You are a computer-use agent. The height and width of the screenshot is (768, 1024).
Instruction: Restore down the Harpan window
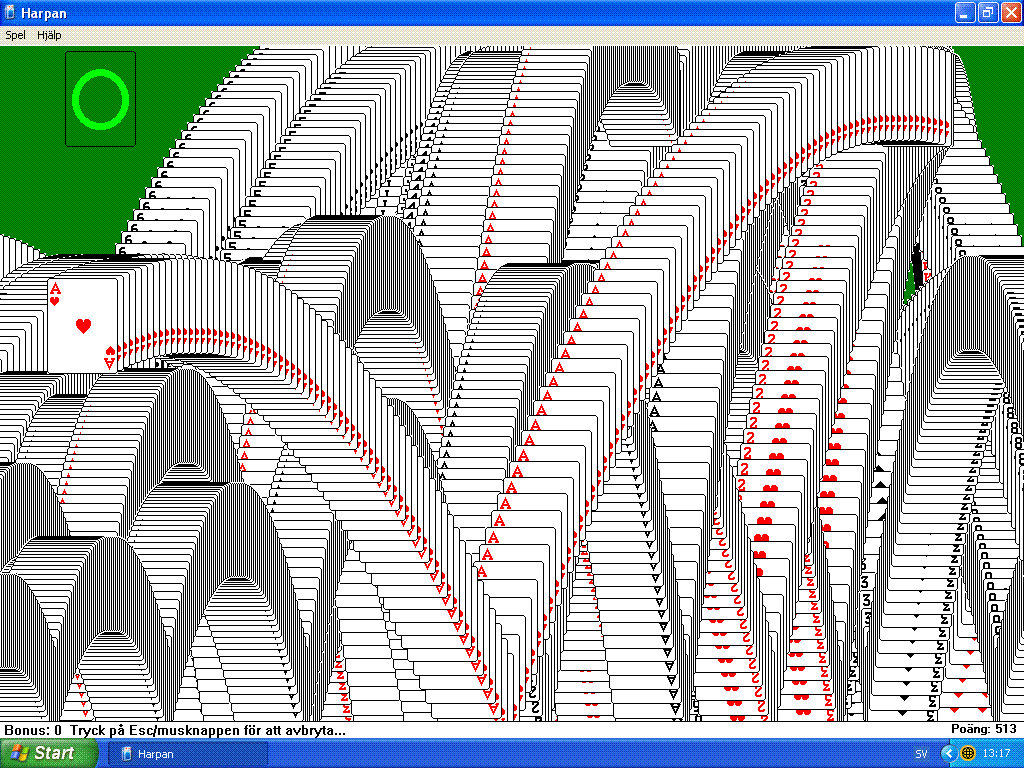coord(986,12)
